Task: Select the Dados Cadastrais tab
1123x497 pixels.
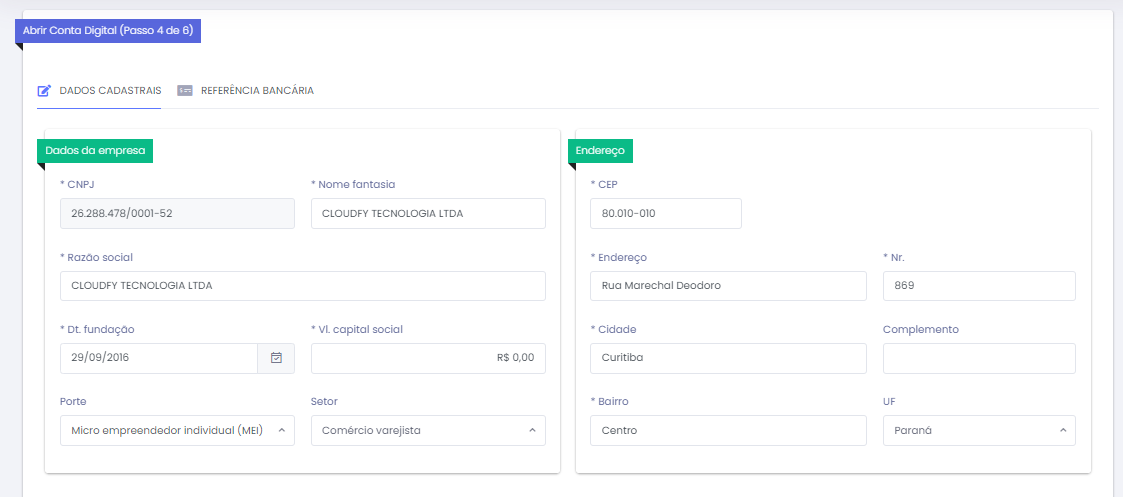Action: pos(110,91)
